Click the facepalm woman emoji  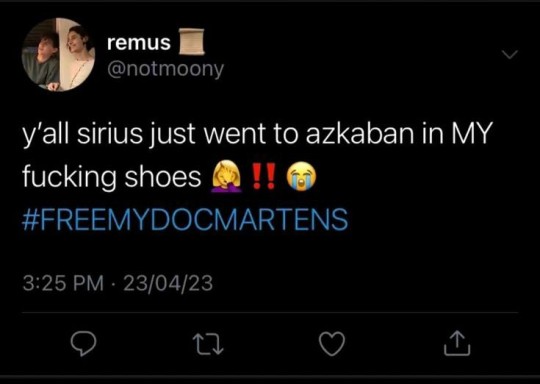coord(227,176)
